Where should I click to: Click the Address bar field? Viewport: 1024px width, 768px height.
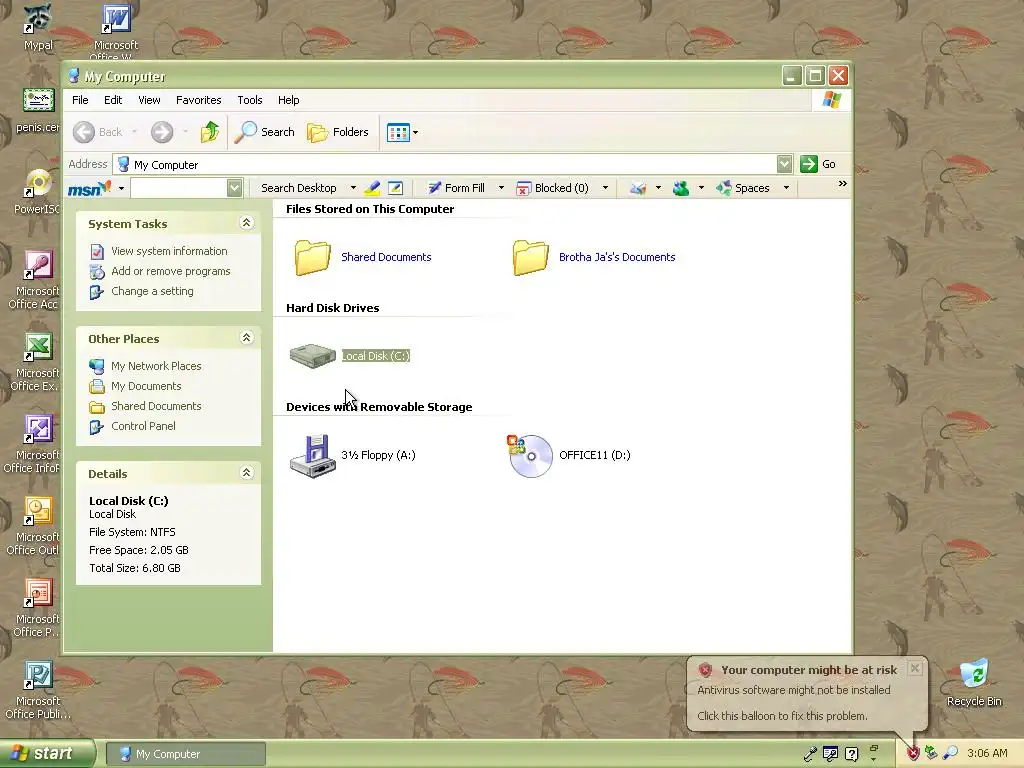coord(445,165)
